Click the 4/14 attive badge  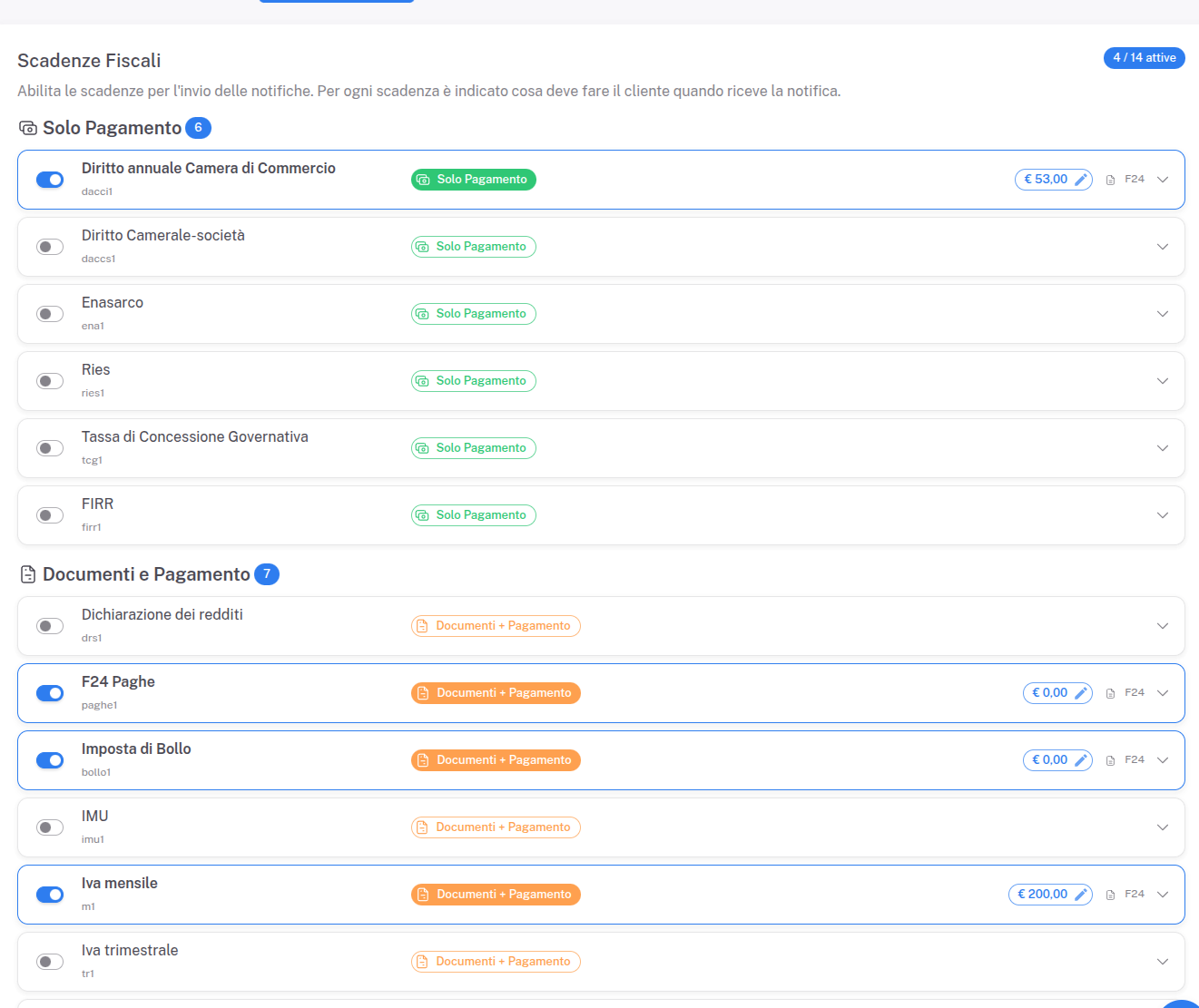click(x=1144, y=57)
